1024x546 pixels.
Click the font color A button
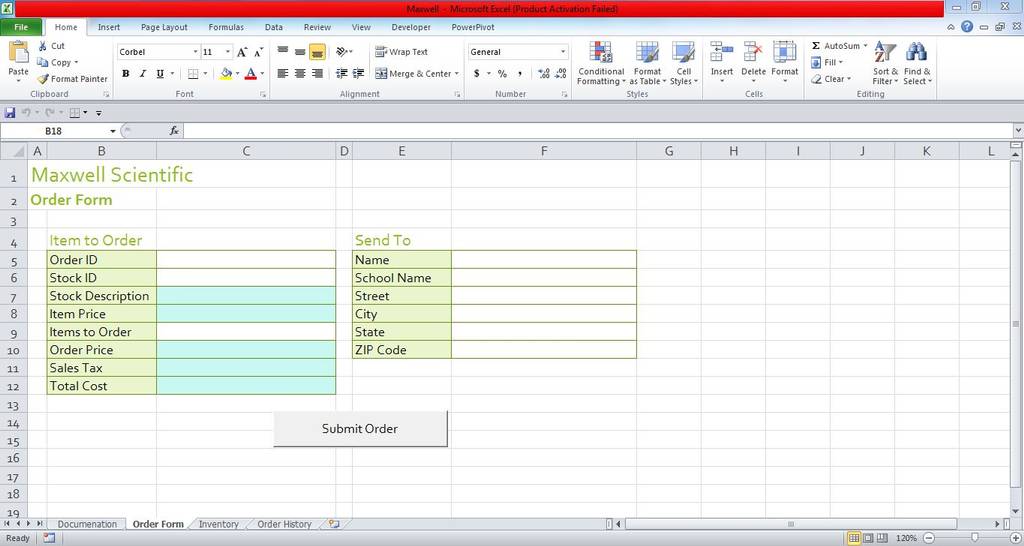(250, 74)
